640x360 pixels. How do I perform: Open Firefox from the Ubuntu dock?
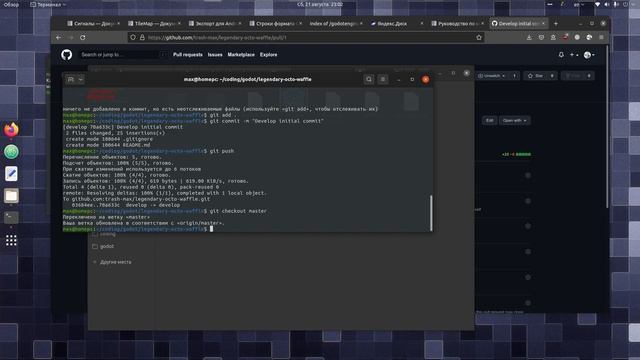click(x=11, y=130)
